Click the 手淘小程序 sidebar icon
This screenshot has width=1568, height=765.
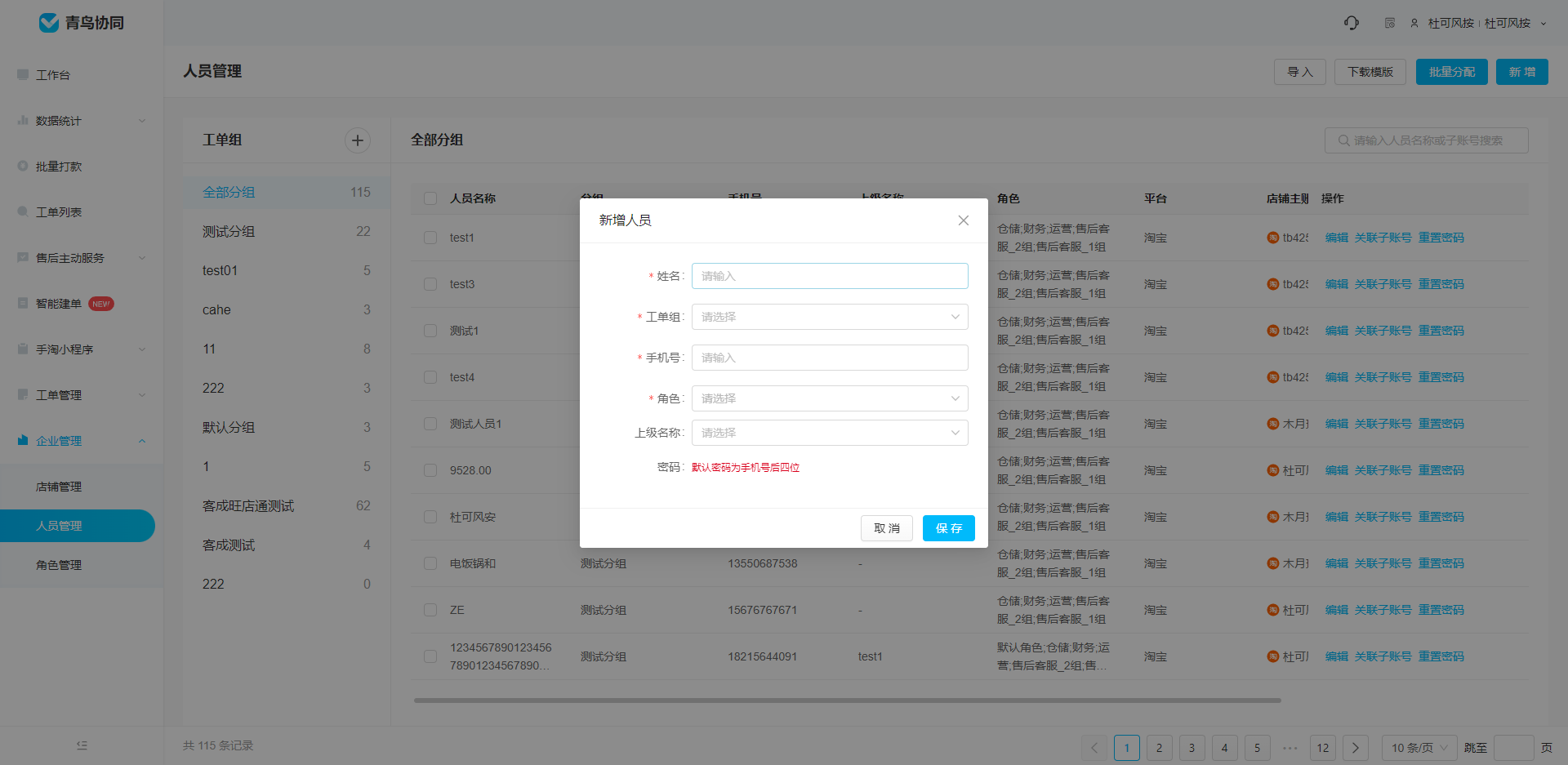click(x=23, y=349)
